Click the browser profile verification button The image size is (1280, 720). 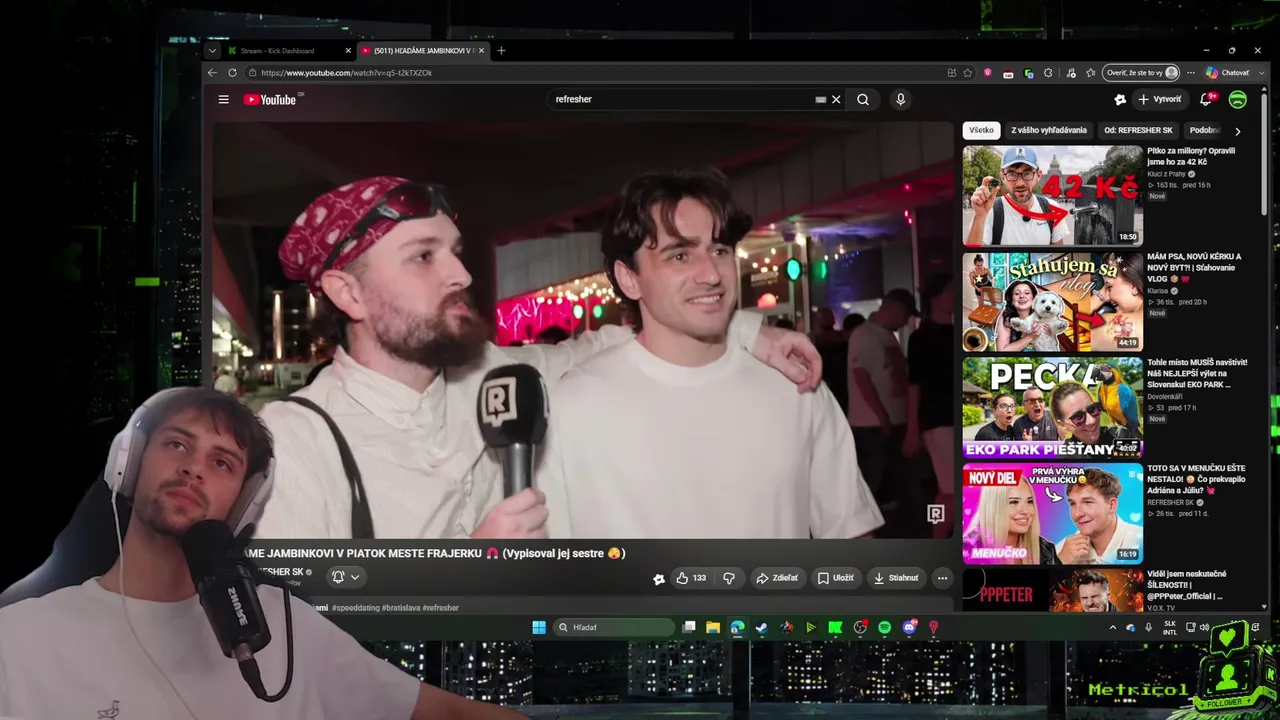(x=1140, y=73)
